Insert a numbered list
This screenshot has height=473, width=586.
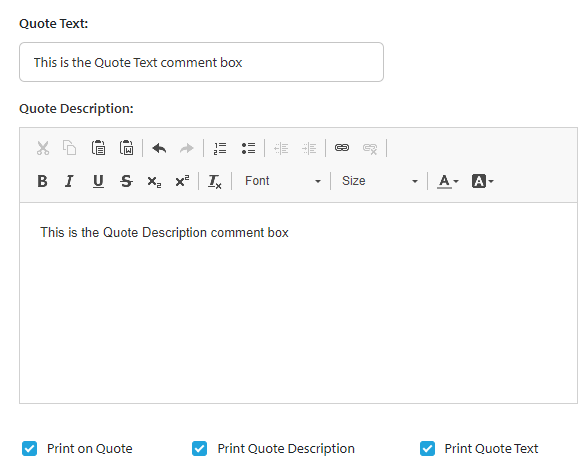point(220,148)
